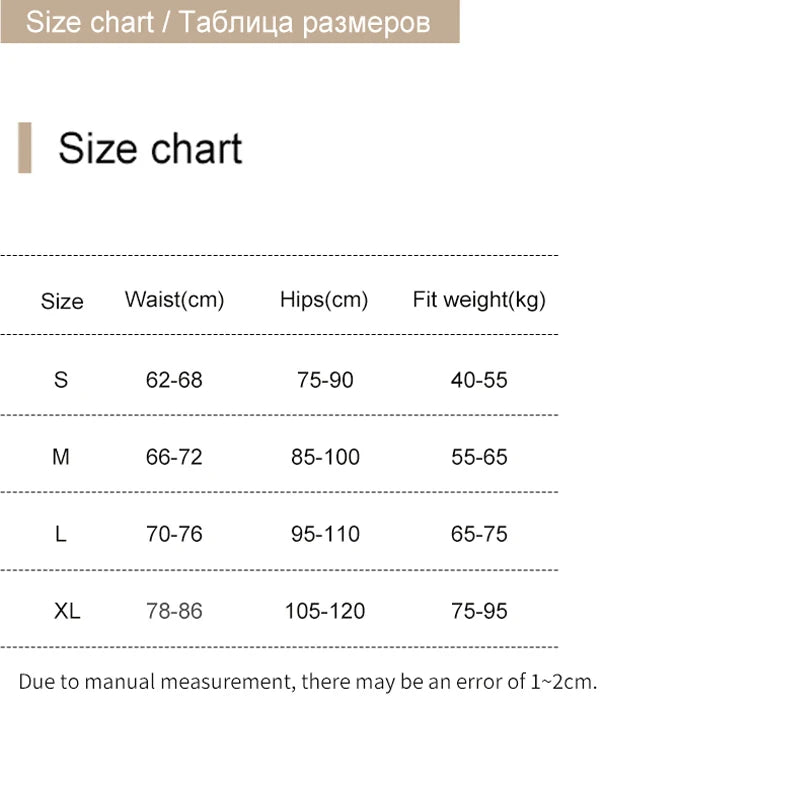Click the waist value "66-72"

point(174,457)
